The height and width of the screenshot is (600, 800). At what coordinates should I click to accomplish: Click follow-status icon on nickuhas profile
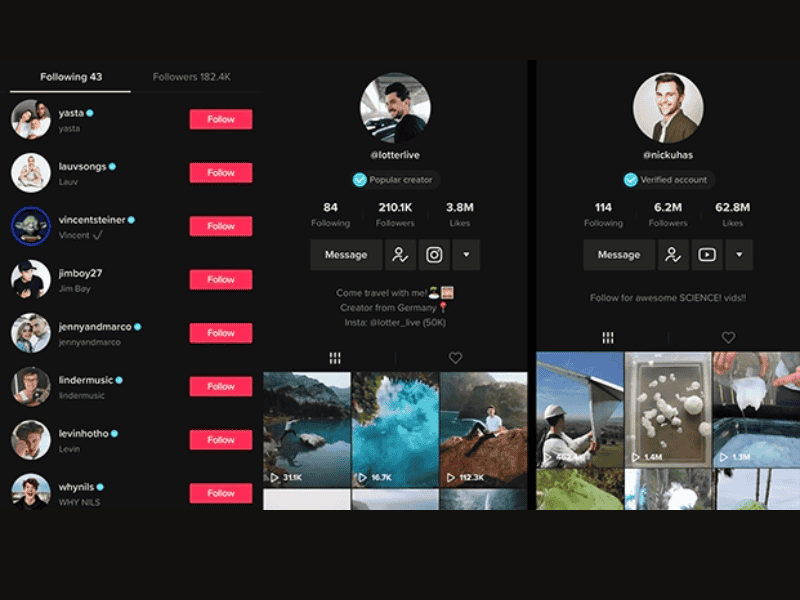pos(673,255)
